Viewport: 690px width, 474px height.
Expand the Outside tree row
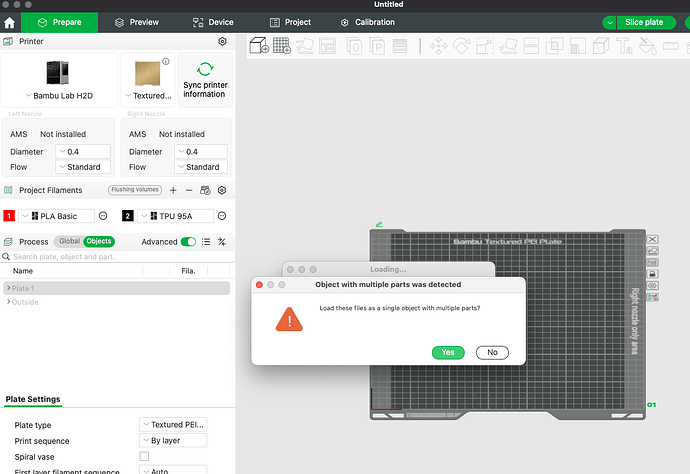(x=9, y=302)
